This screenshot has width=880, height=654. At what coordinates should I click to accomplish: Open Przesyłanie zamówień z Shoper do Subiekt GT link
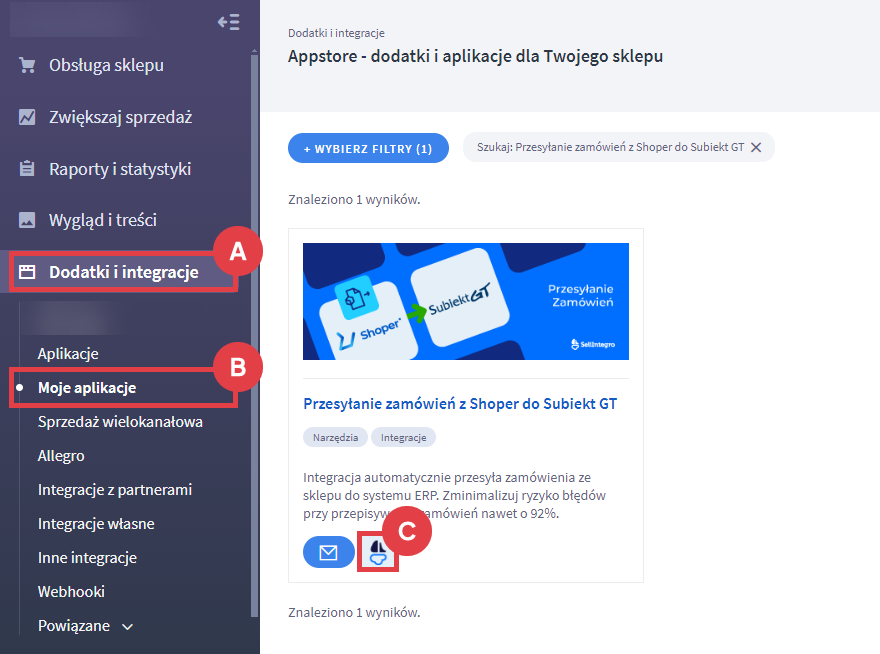[x=460, y=404]
